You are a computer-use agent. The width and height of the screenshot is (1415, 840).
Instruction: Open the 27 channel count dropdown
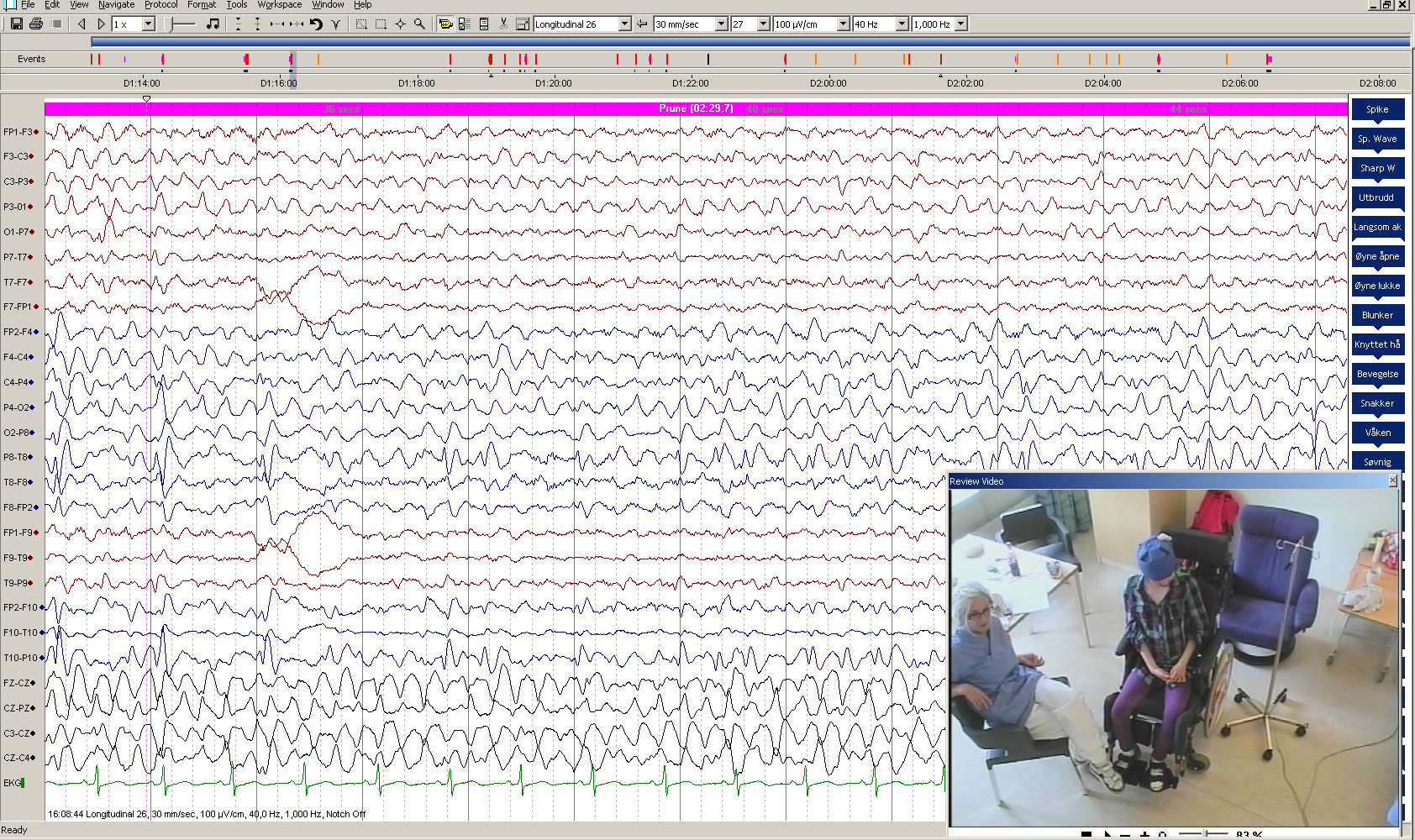[x=764, y=24]
